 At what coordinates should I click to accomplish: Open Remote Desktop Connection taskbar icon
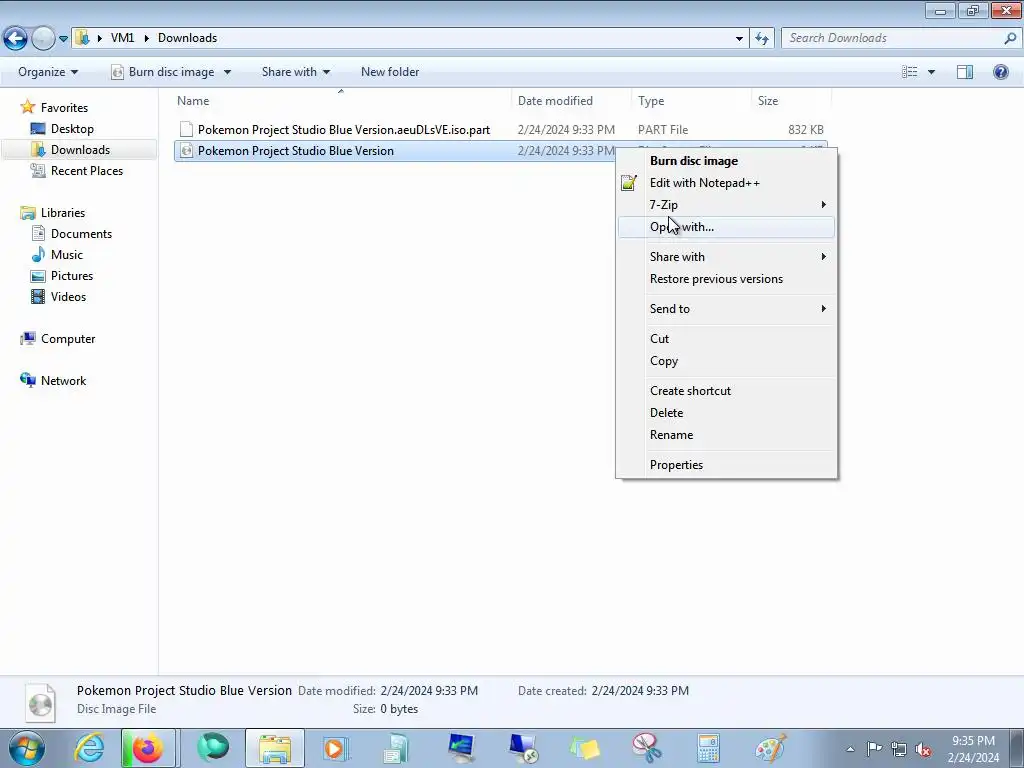click(523, 748)
